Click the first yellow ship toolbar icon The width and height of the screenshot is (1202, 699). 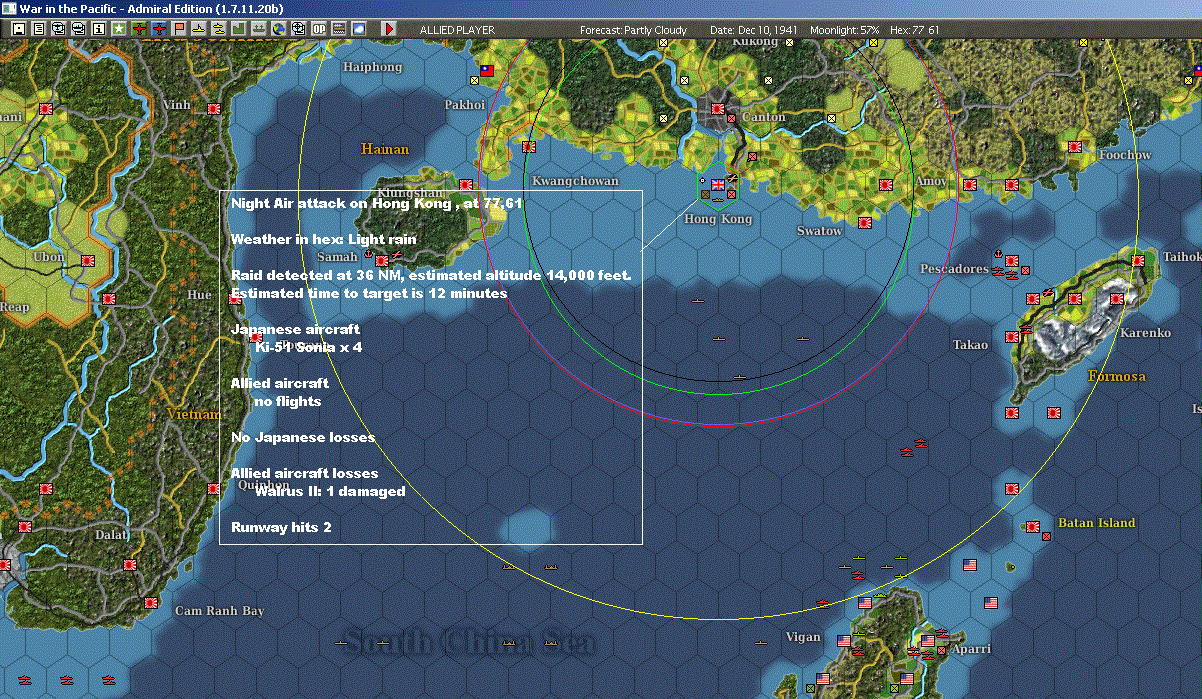(x=199, y=29)
